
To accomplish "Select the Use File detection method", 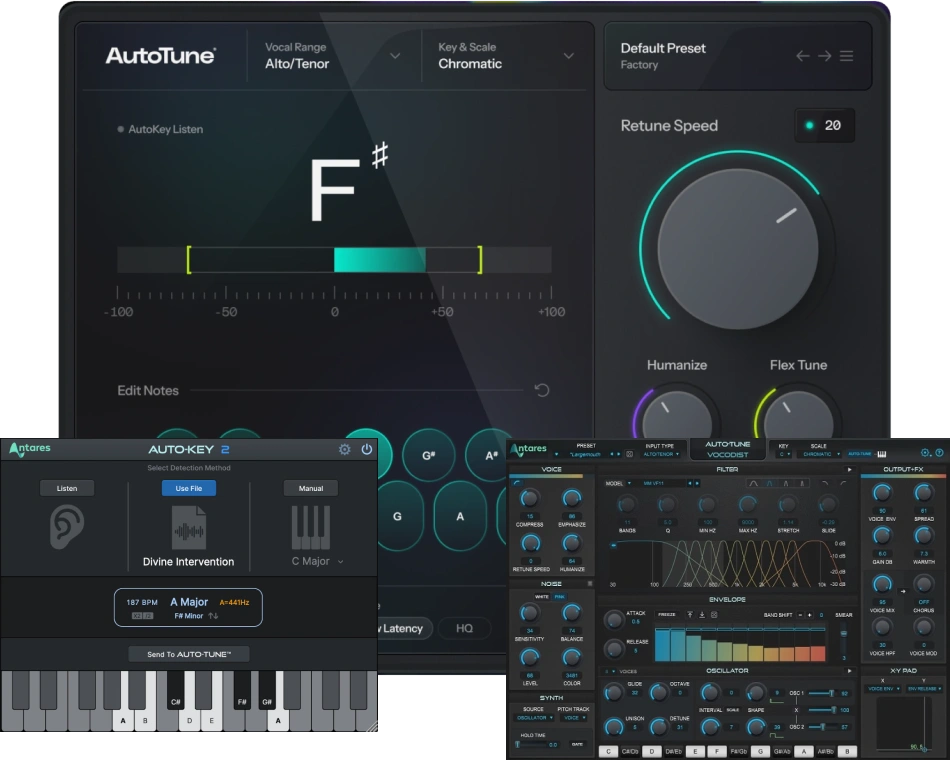I will 189,488.
